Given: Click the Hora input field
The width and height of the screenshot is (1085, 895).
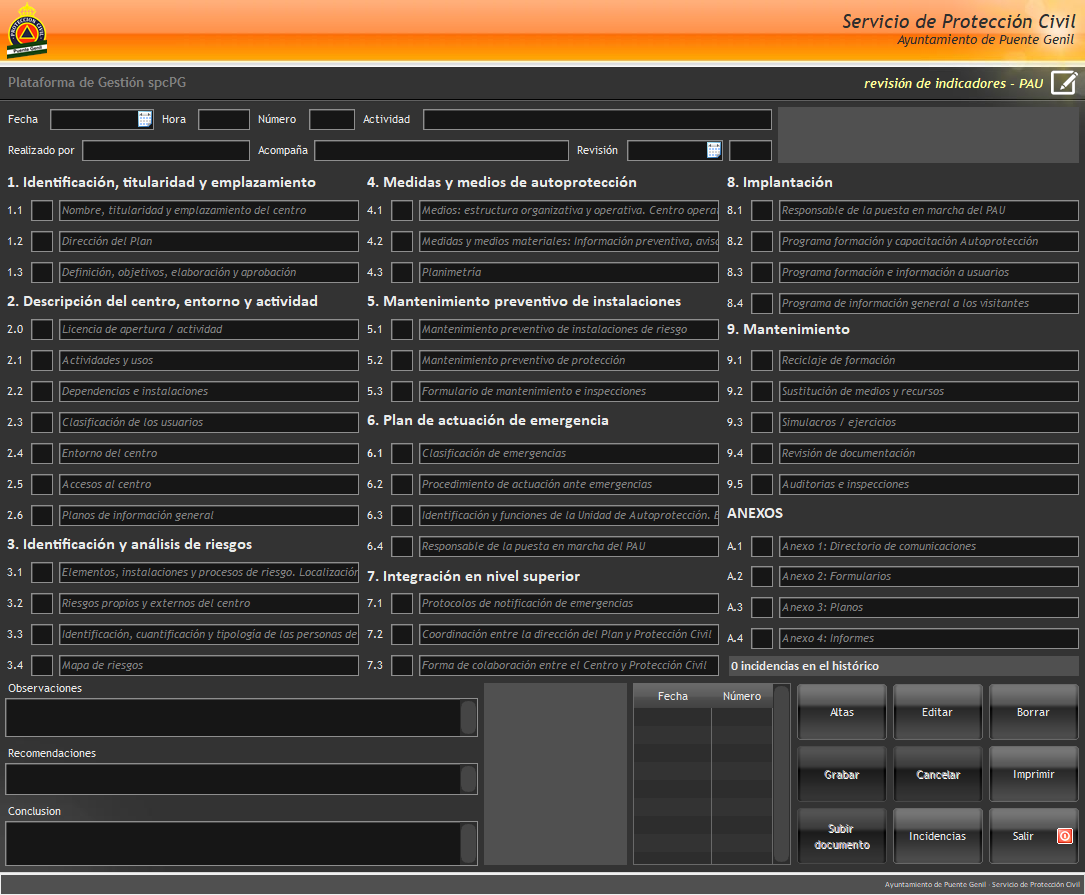Looking at the screenshot, I should (224, 119).
